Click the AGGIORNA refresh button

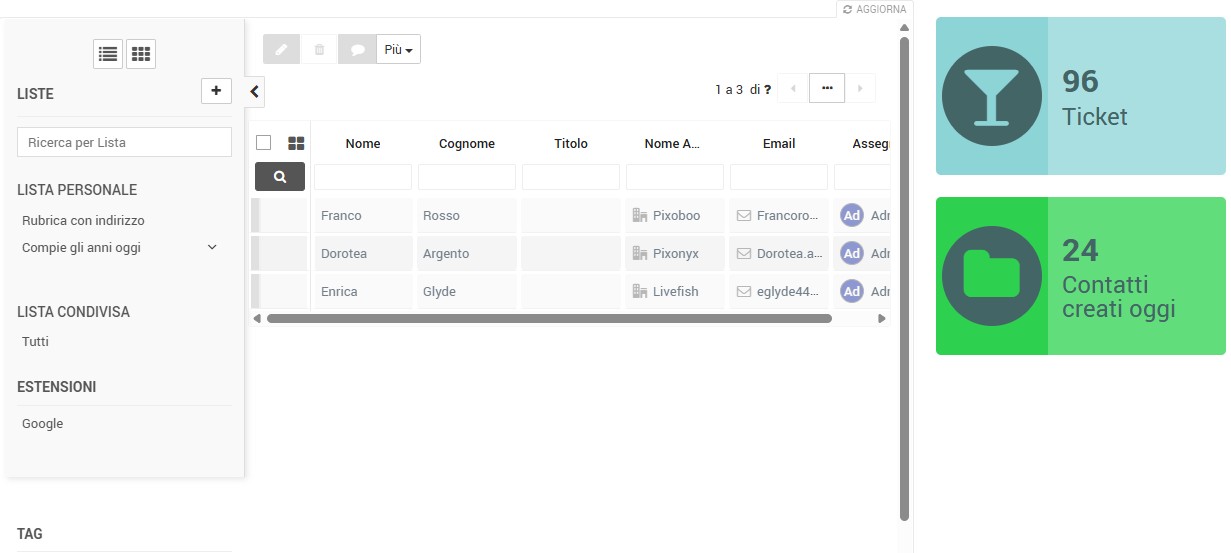[875, 9]
